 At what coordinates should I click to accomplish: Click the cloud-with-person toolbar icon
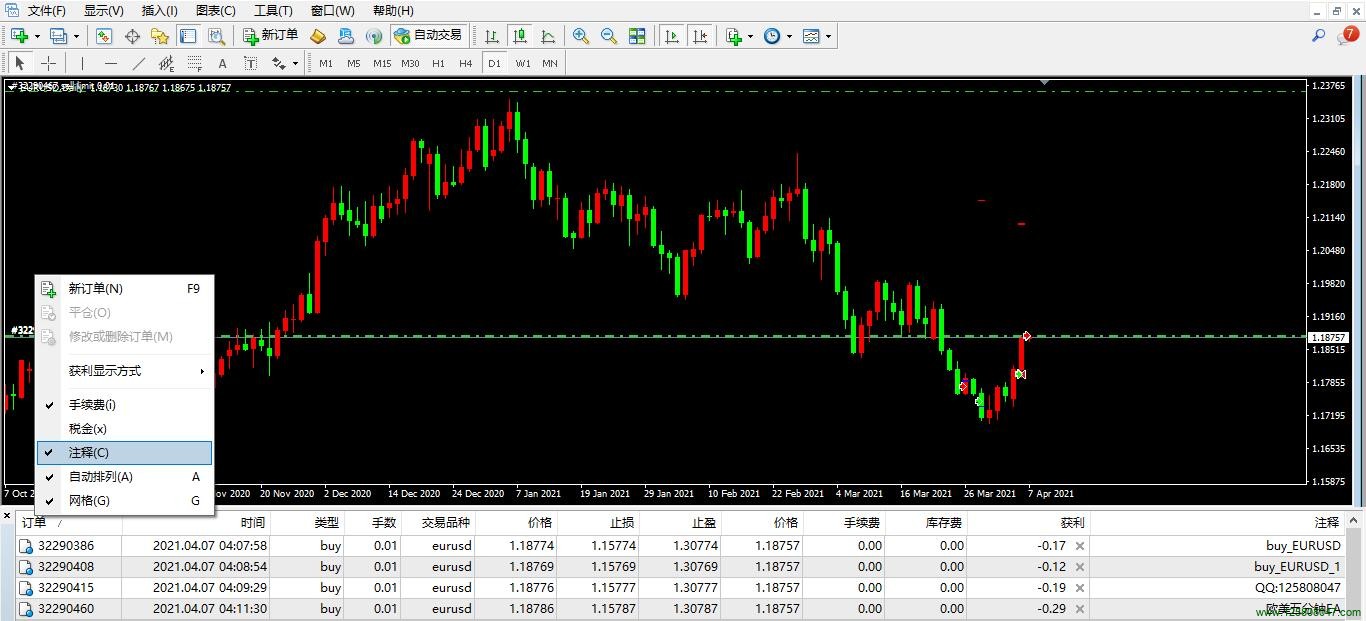point(346,36)
